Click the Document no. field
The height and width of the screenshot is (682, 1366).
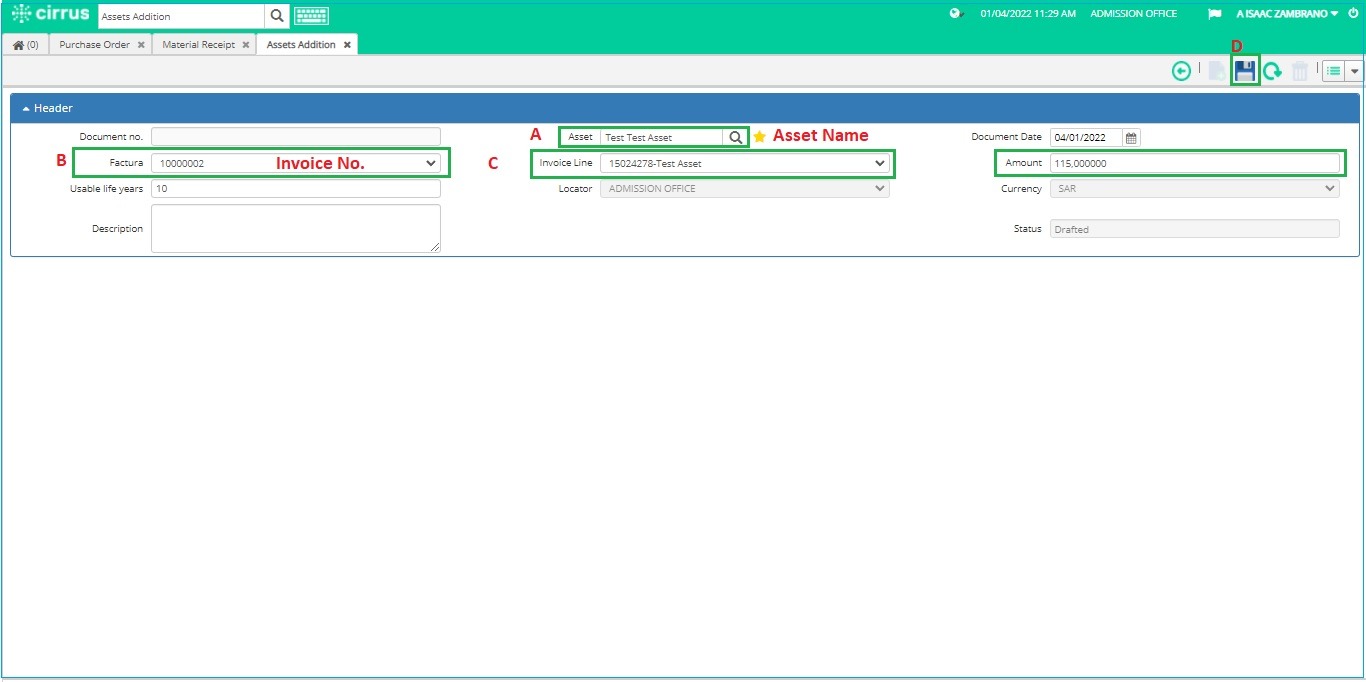pos(296,137)
